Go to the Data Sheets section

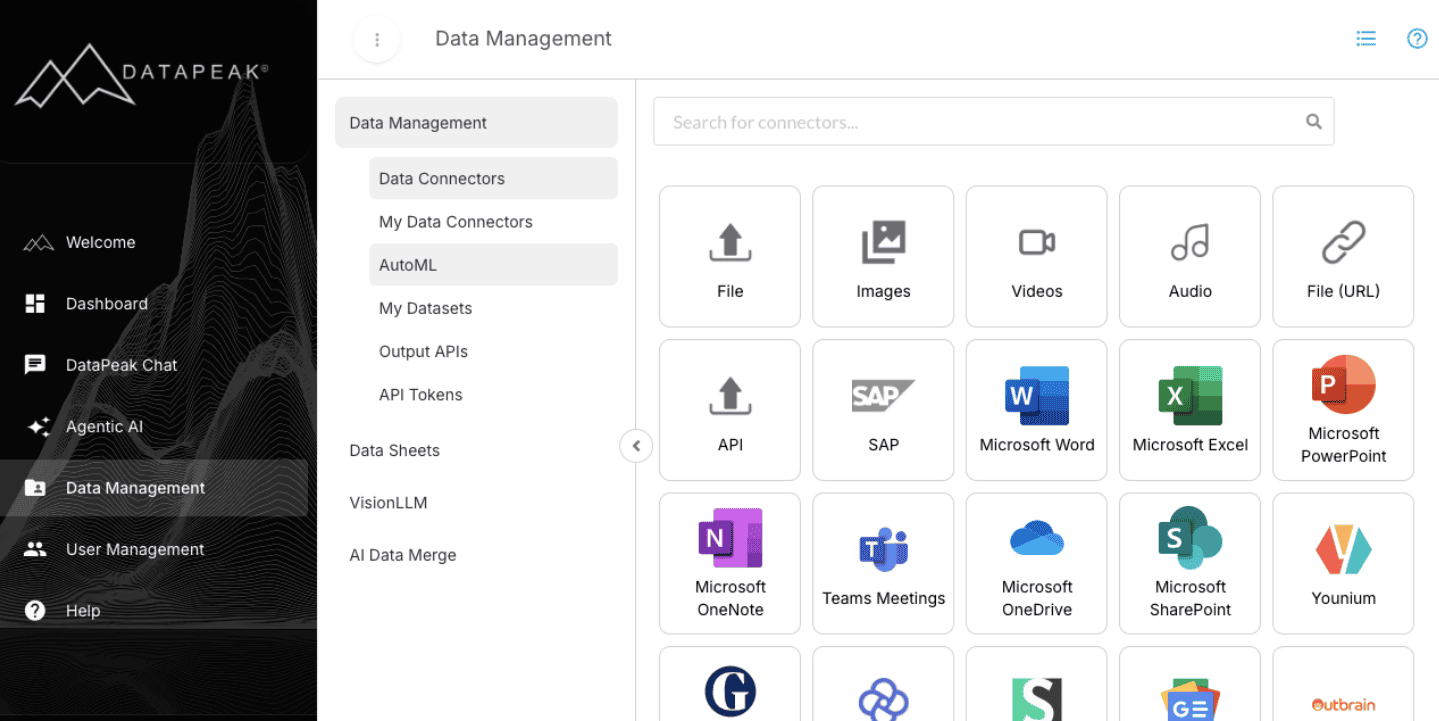point(394,450)
